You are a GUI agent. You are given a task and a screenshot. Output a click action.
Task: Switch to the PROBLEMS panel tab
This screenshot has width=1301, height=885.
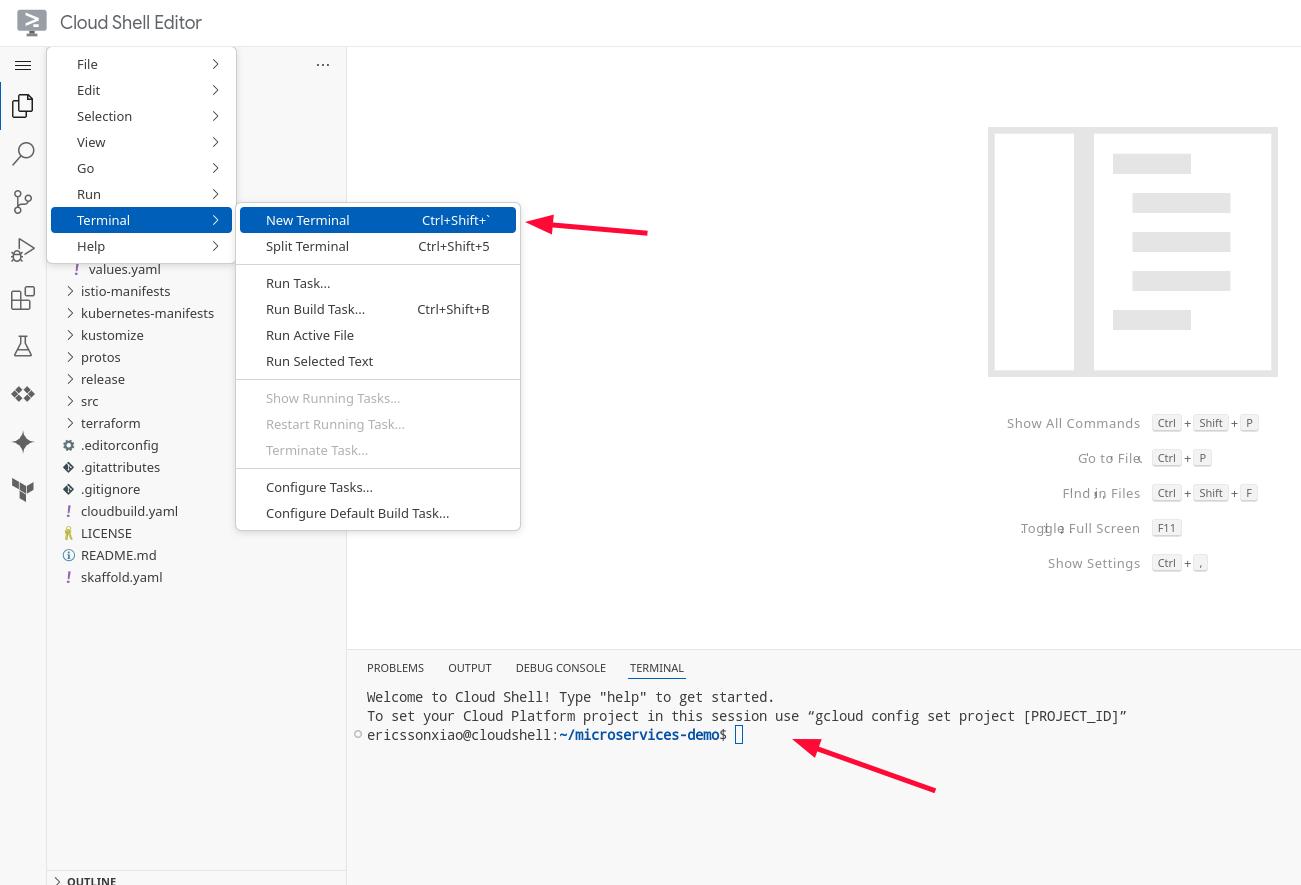pos(395,668)
